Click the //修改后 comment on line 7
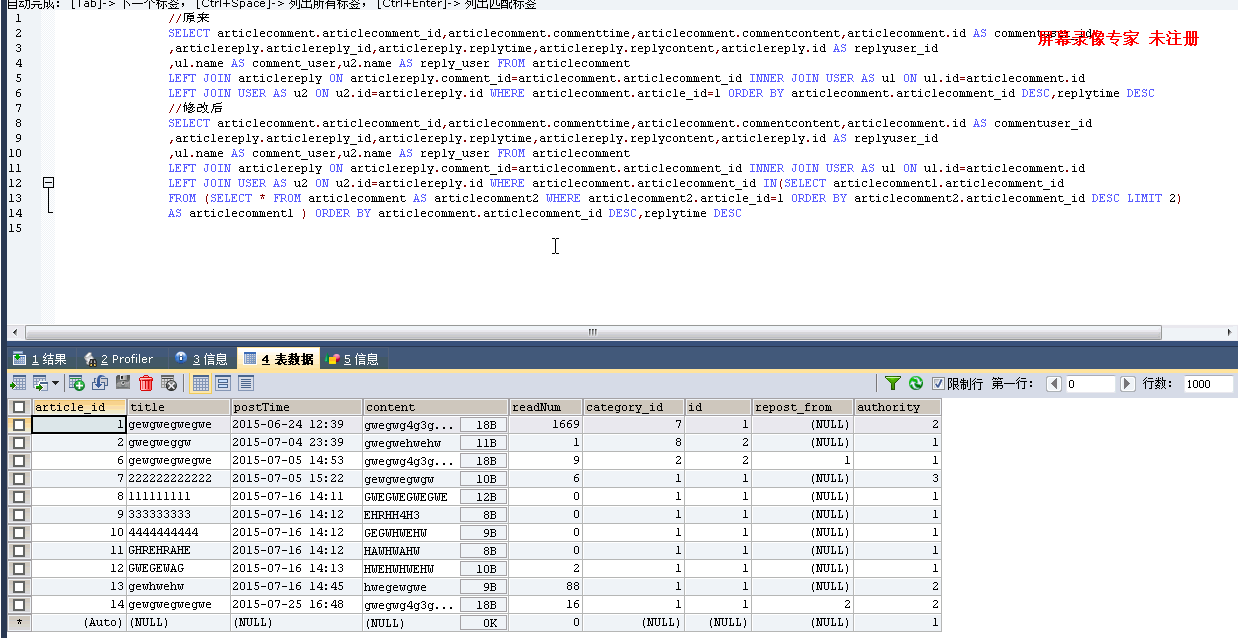Screen dimensions: 1238x638 pyautogui.click(x=196, y=108)
